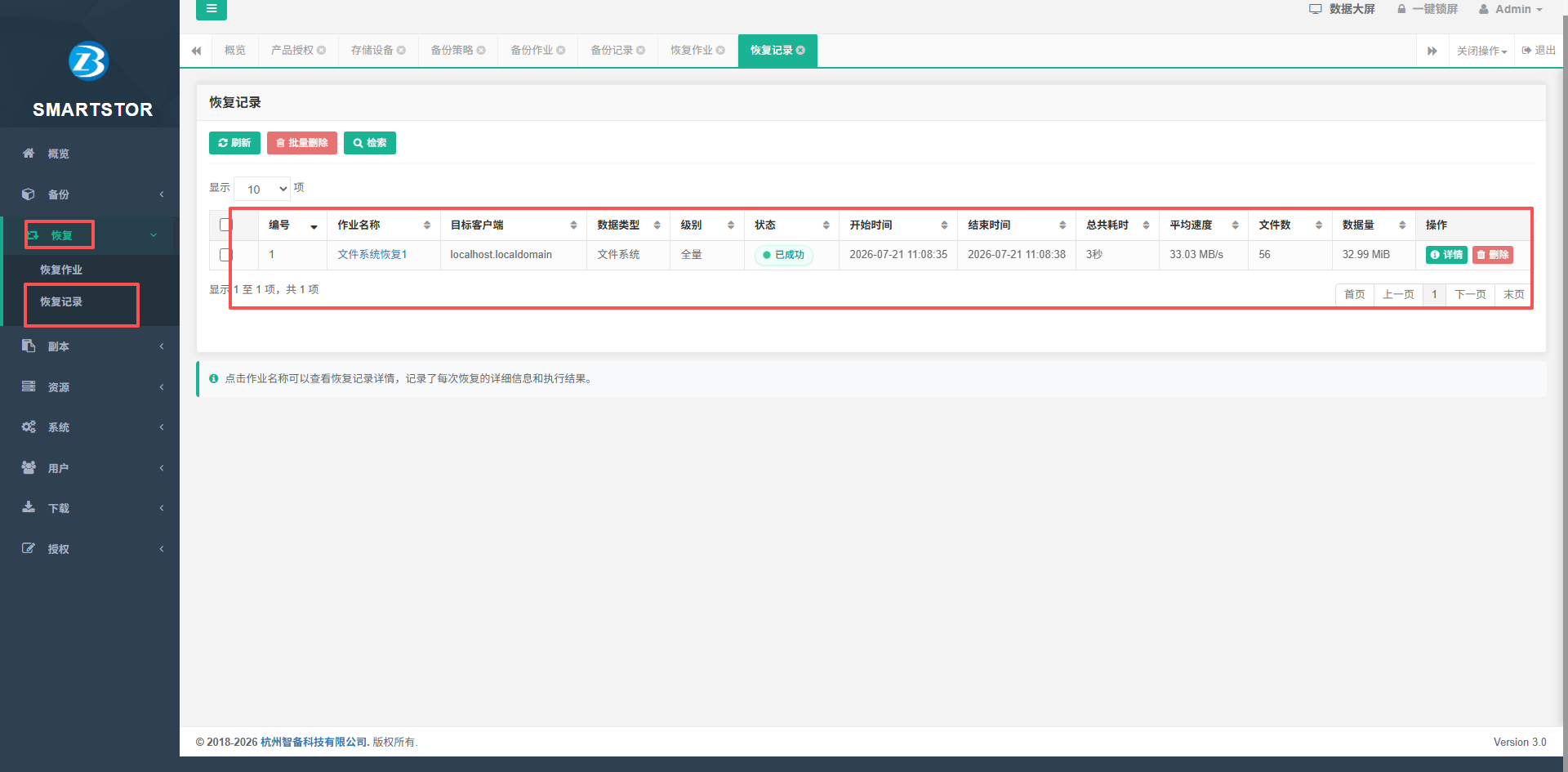
Task: Click the 系统 gears icon in sidebar
Action: [29, 426]
